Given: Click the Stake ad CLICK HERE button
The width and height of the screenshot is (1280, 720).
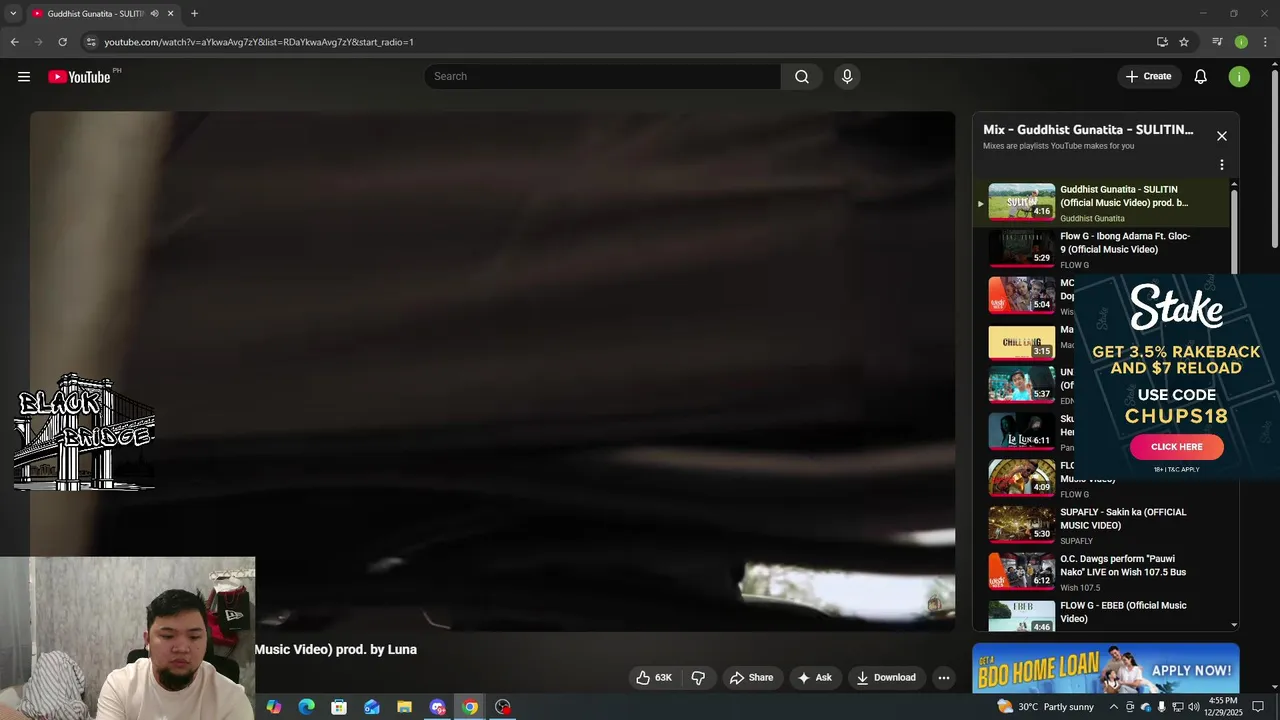Looking at the screenshot, I should coord(1176,447).
